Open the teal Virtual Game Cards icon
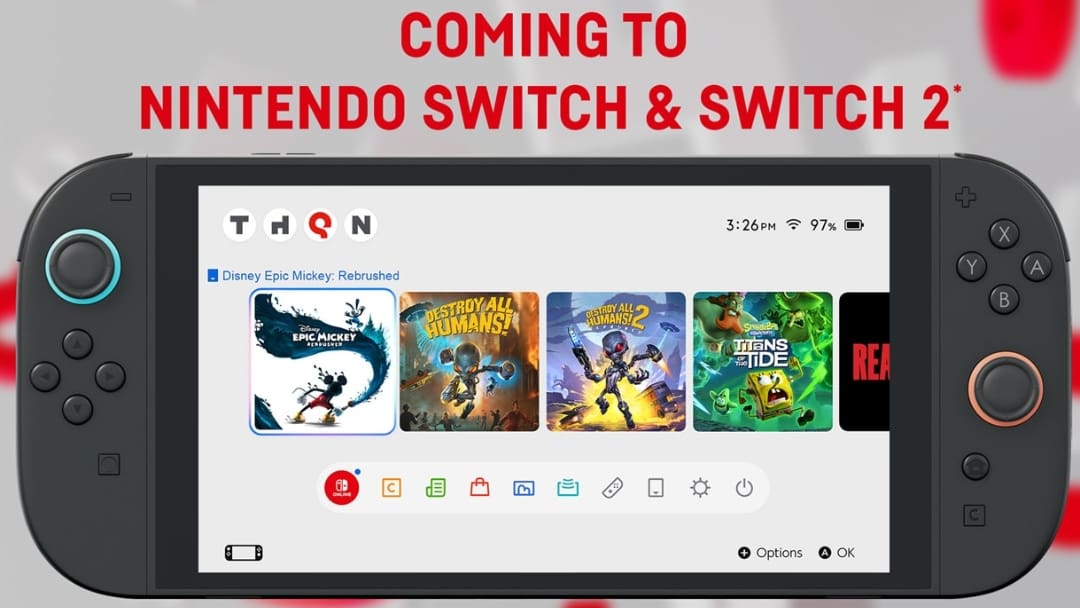Screen dimensions: 1080x608 point(567,488)
